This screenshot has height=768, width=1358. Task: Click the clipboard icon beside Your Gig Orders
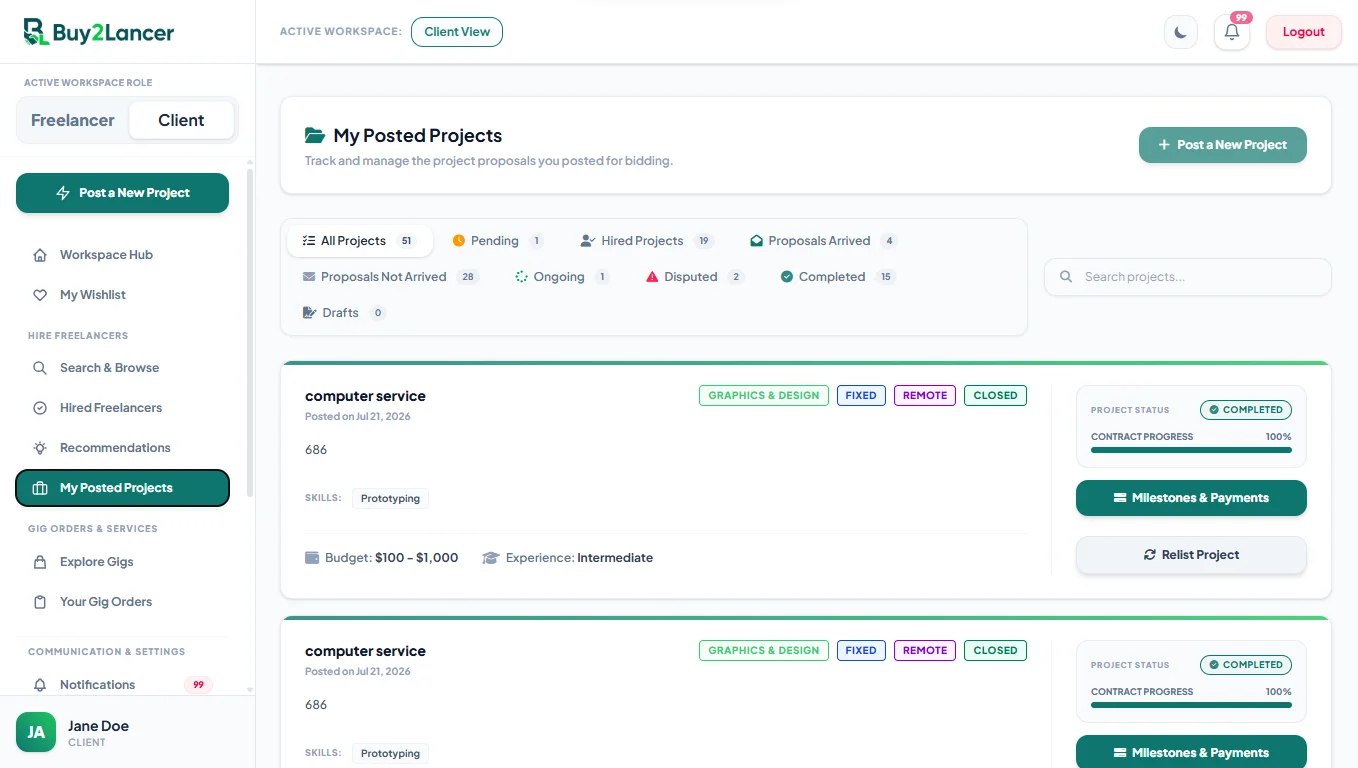[x=40, y=602]
